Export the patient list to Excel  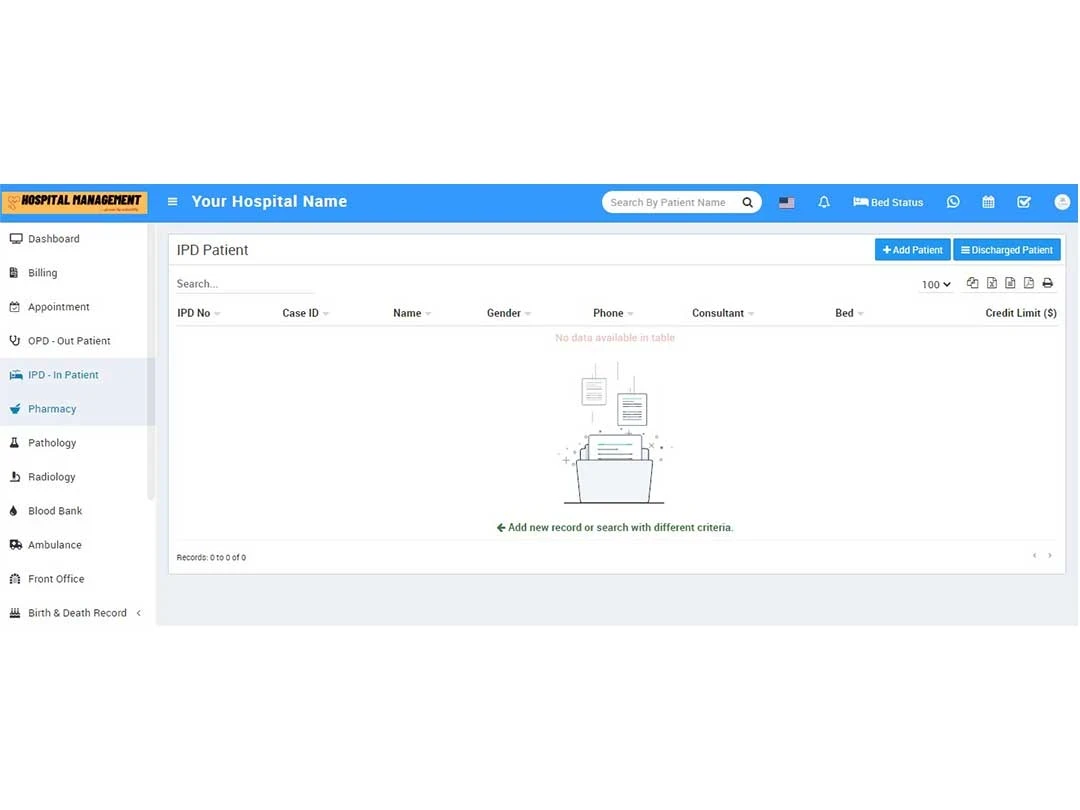991,283
